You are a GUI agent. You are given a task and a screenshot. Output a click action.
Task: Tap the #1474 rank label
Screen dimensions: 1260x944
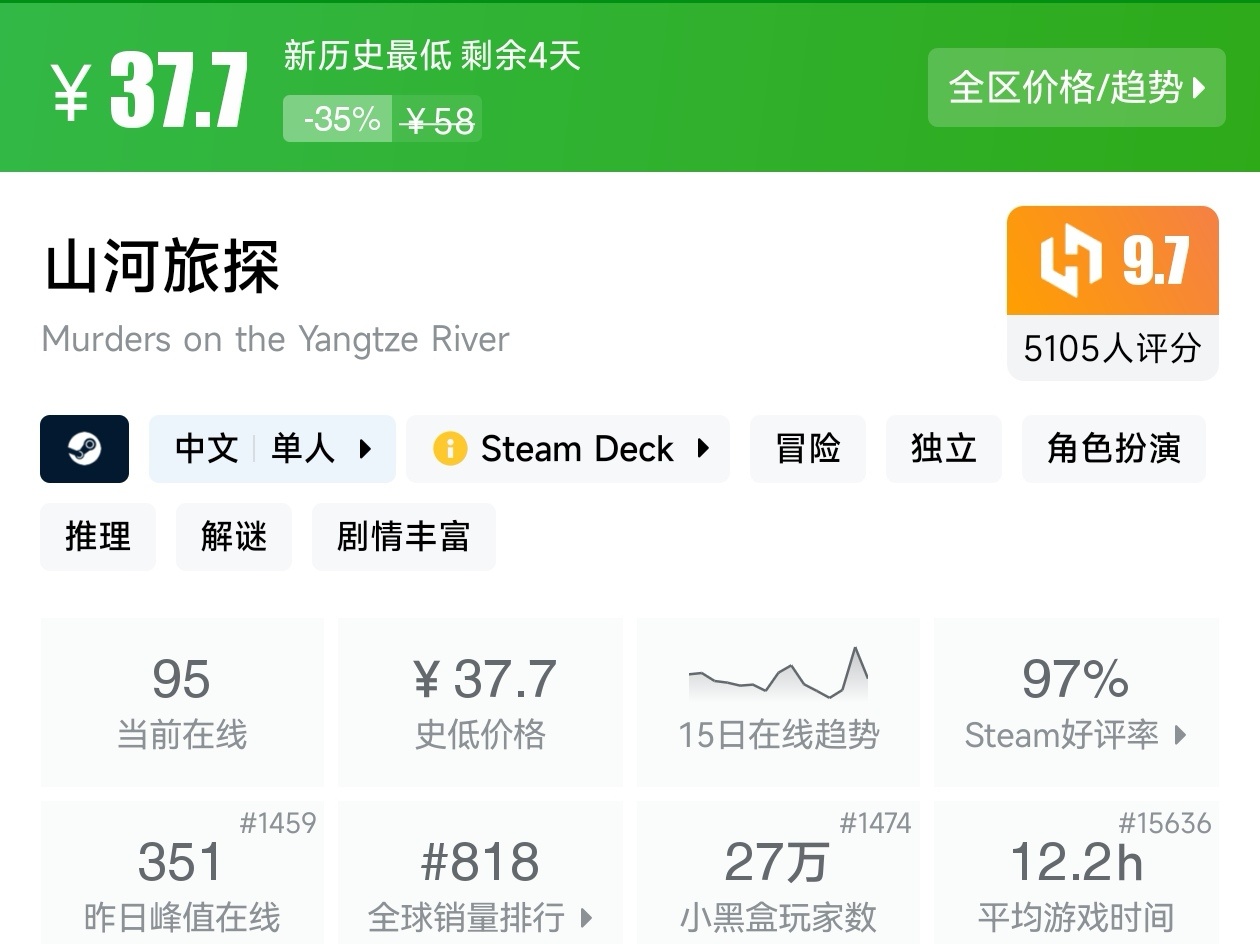pos(875,823)
